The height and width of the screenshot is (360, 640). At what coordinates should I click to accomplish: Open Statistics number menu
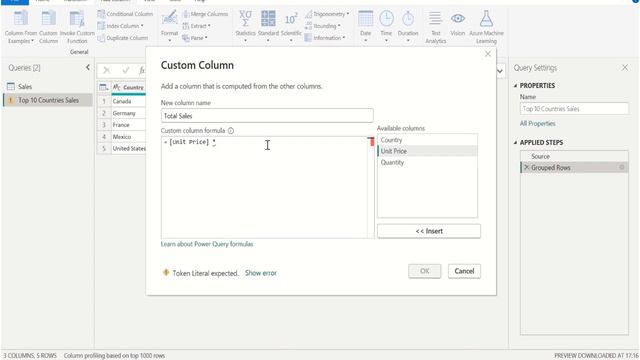(245, 26)
